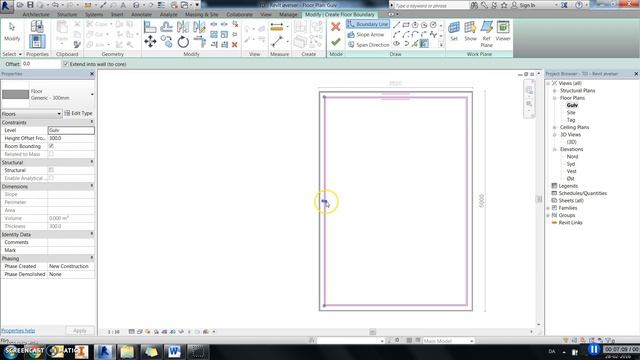Select Mirror - Pick Axis tool

coord(183,27)
